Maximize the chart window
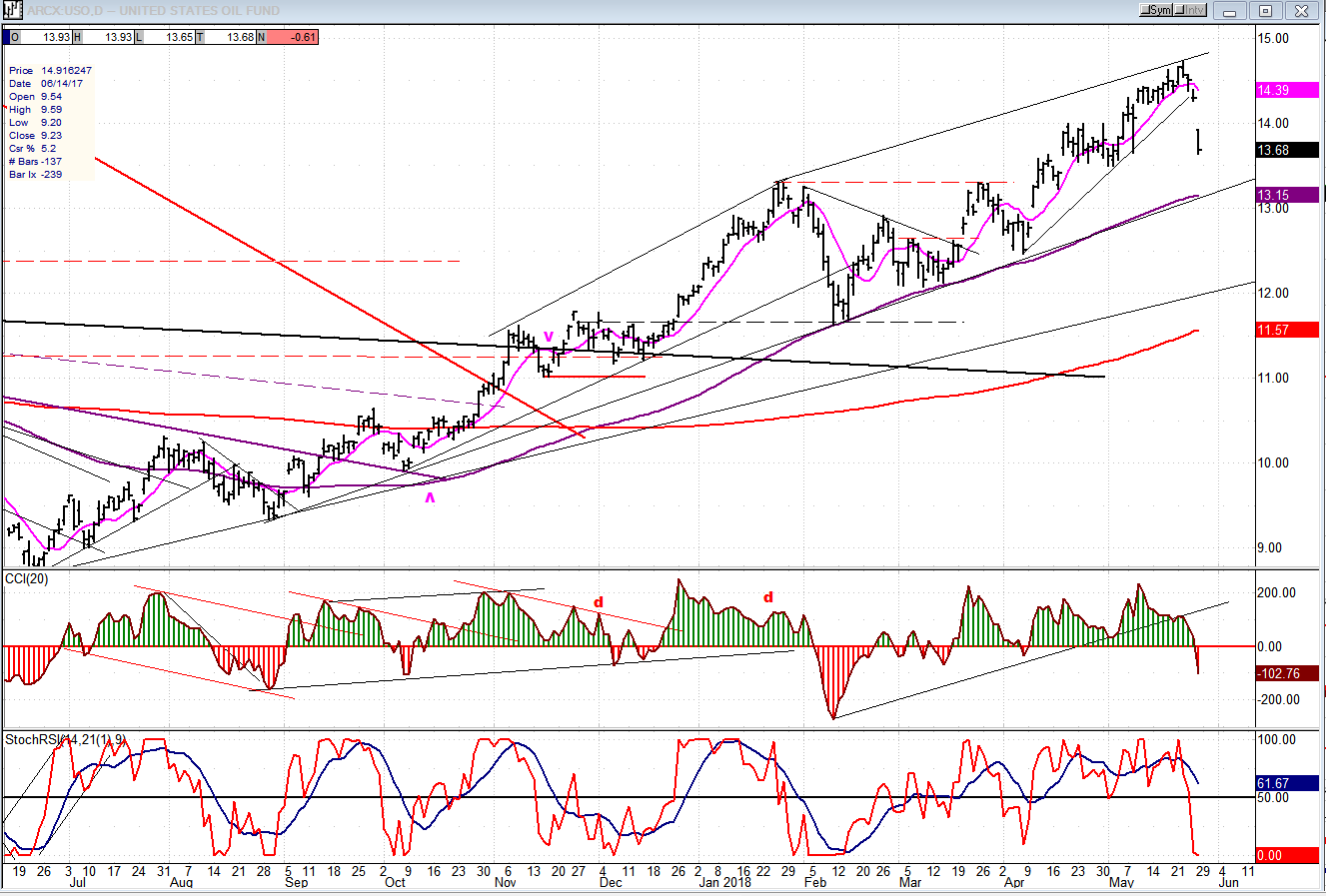This screenshot has height=896, width=1326. (1265, 11)
